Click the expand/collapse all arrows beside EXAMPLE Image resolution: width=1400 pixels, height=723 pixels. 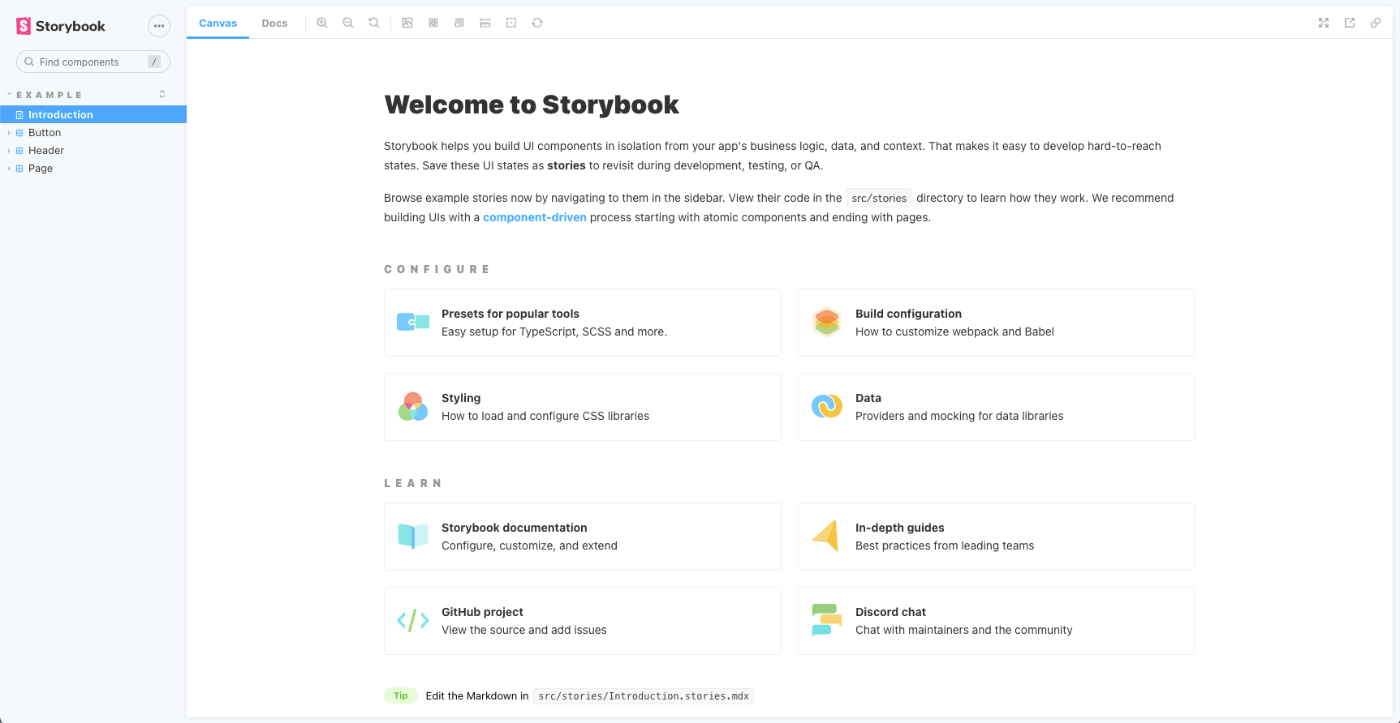(163, 95)
